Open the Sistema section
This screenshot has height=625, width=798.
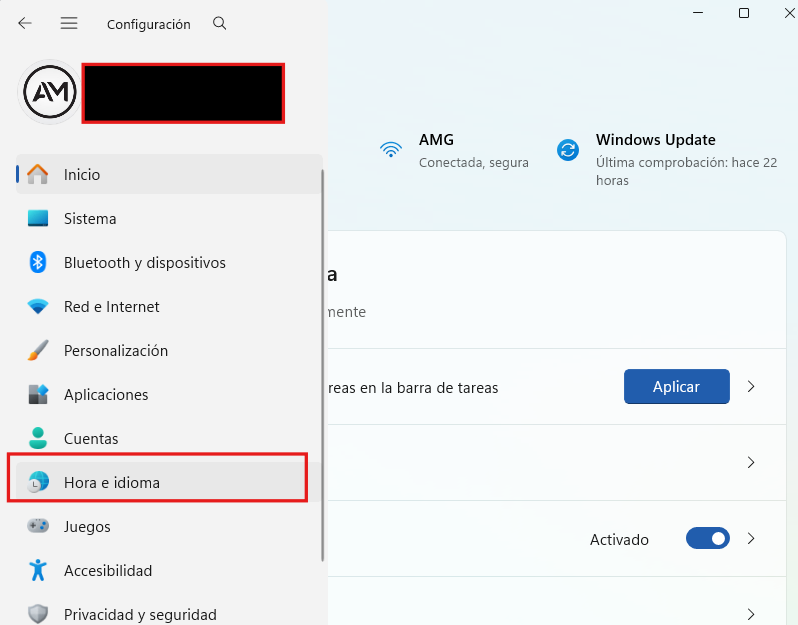(x=169, y=218)
